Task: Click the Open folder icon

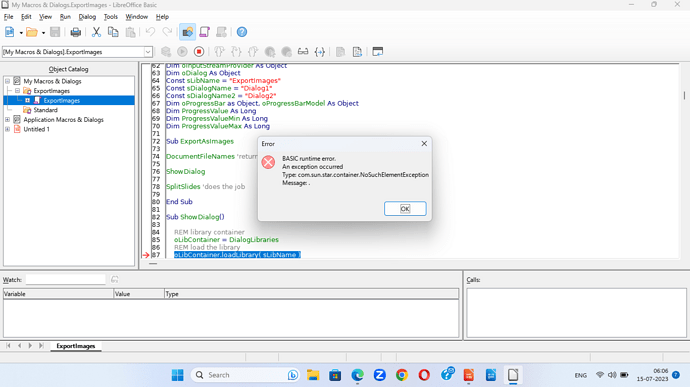Action: (x=31, y=32)
